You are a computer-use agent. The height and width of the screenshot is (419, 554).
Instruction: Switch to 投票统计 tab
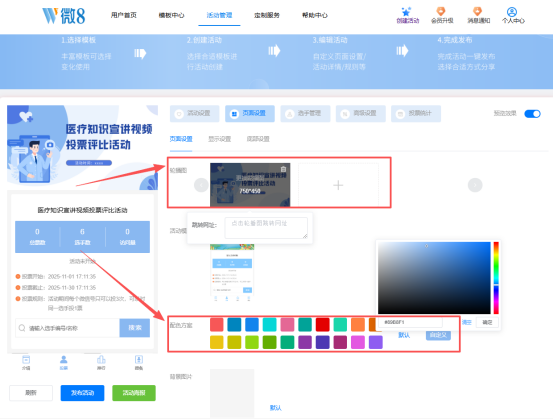tap(416, 113)
